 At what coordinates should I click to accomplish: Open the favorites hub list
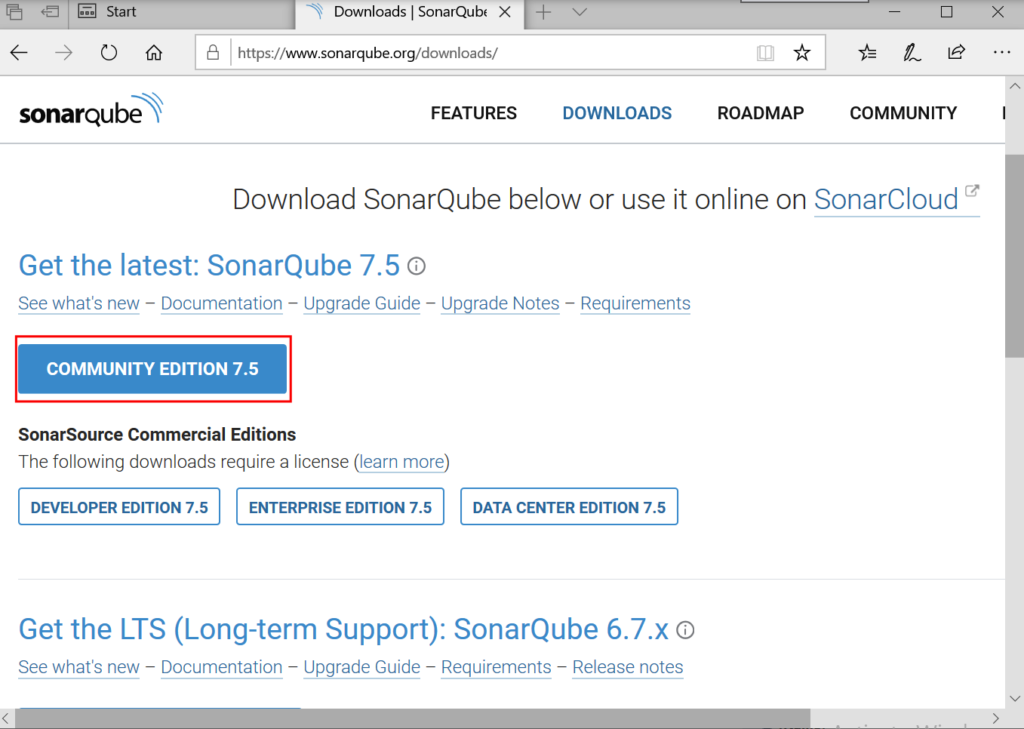click(x=867, y=52)
